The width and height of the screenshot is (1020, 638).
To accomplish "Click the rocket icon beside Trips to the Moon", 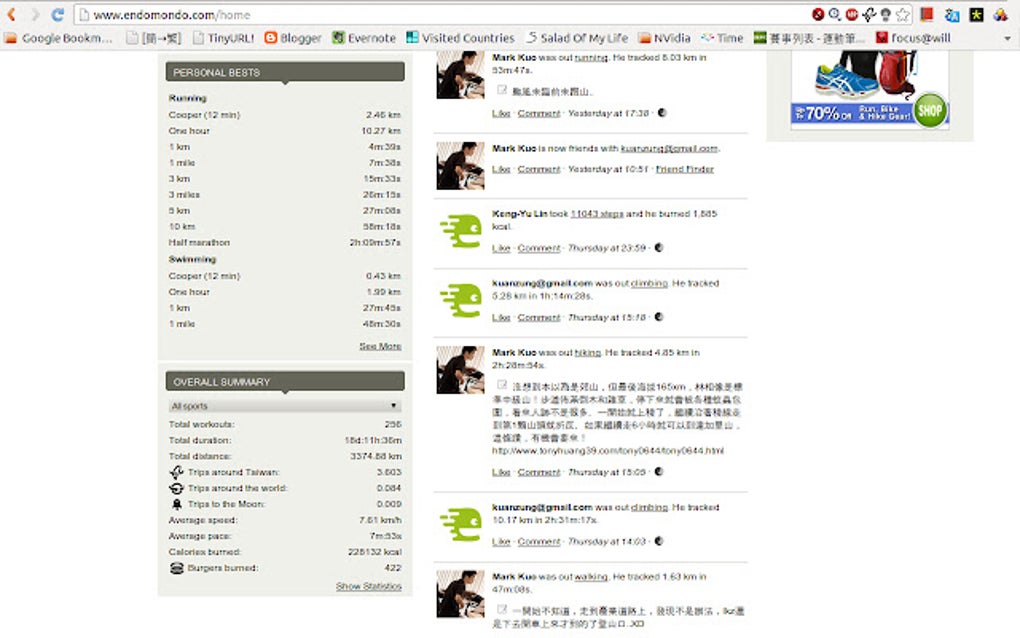I will [x=176, y=504].
